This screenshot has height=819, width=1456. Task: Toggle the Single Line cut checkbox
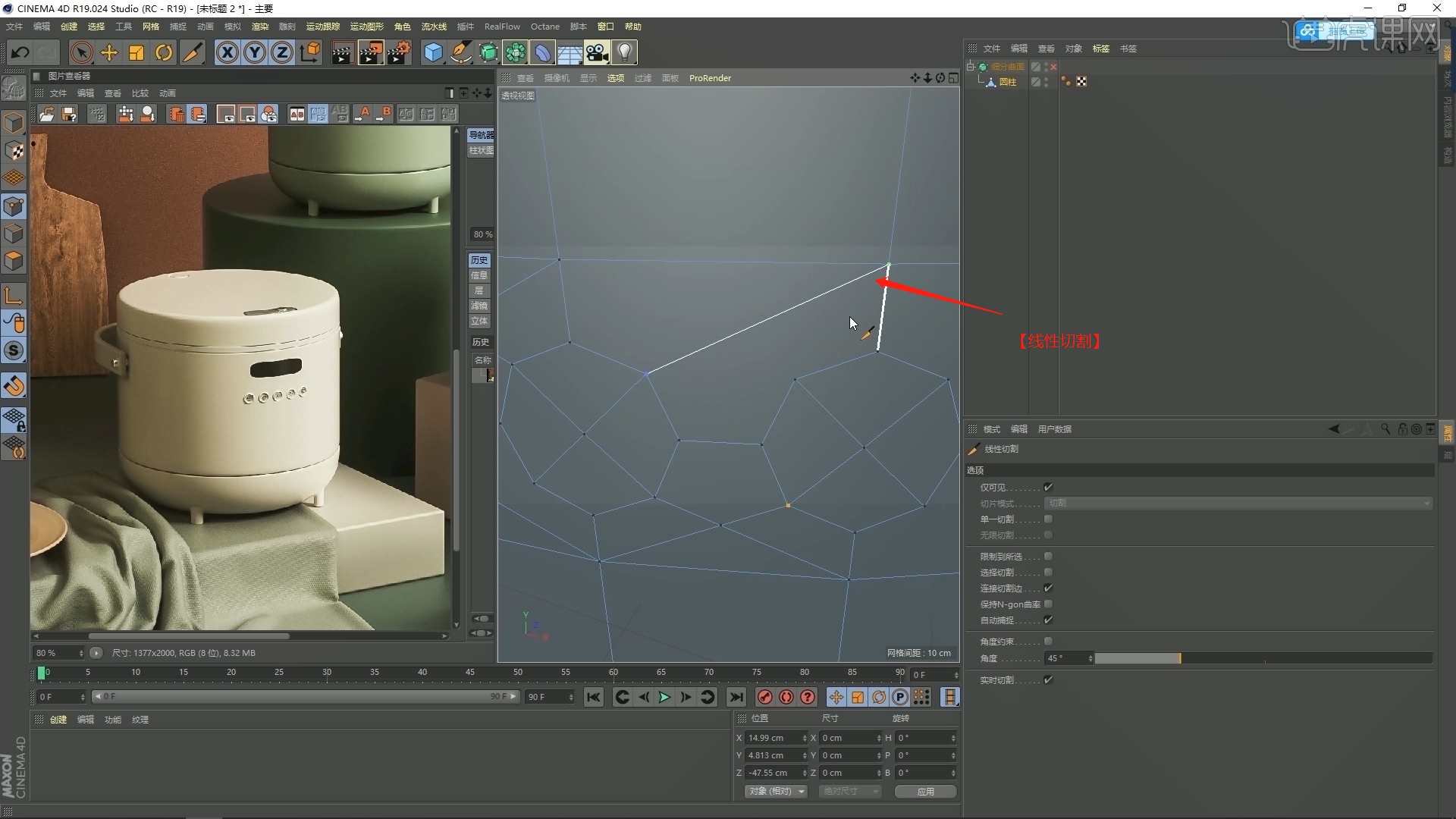point(1048,519)
